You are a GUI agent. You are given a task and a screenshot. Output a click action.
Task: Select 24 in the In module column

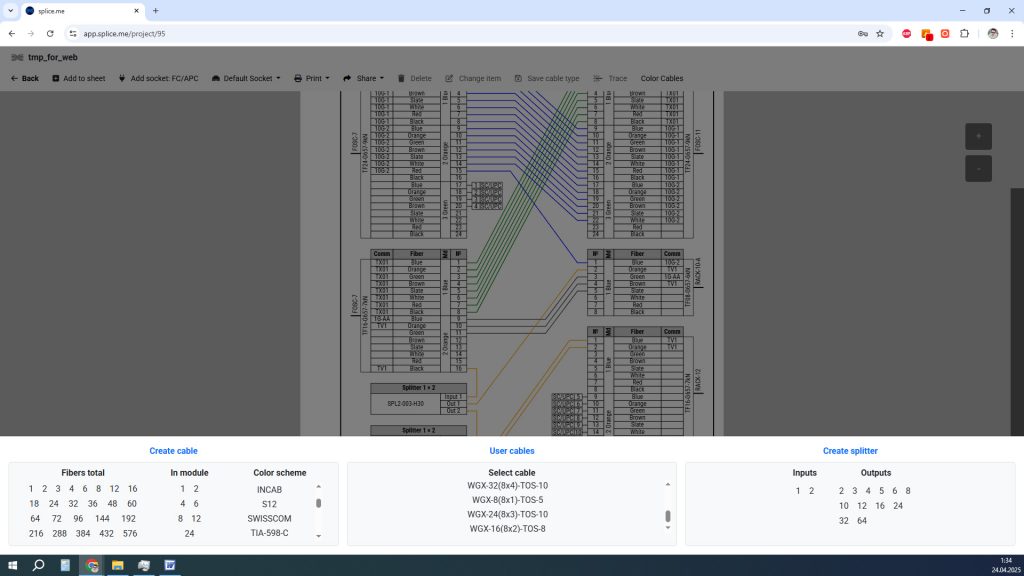click(189, 534)
